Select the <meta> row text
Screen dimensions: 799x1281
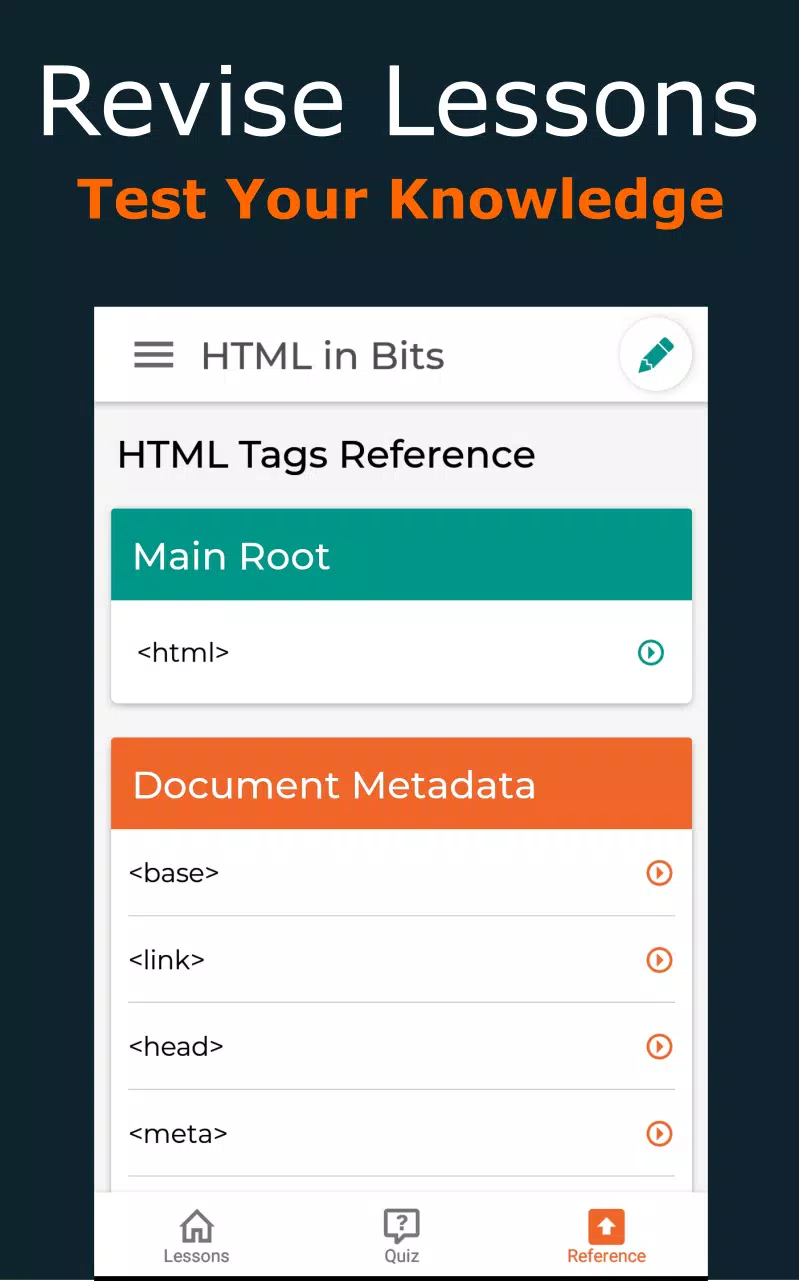(x=178, y=1134)
